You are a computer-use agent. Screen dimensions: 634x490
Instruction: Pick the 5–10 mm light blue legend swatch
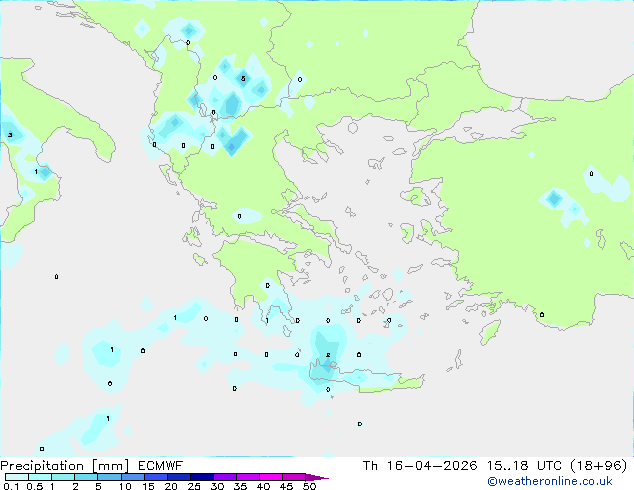[109, 477]
